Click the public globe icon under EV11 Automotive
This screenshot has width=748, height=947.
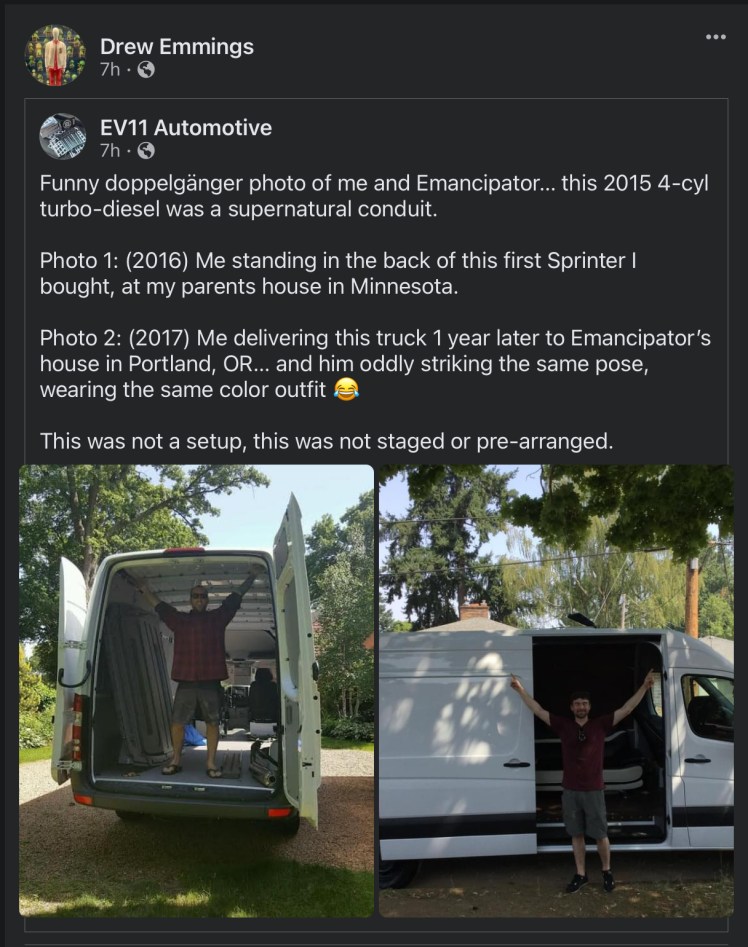click(146, 151)
